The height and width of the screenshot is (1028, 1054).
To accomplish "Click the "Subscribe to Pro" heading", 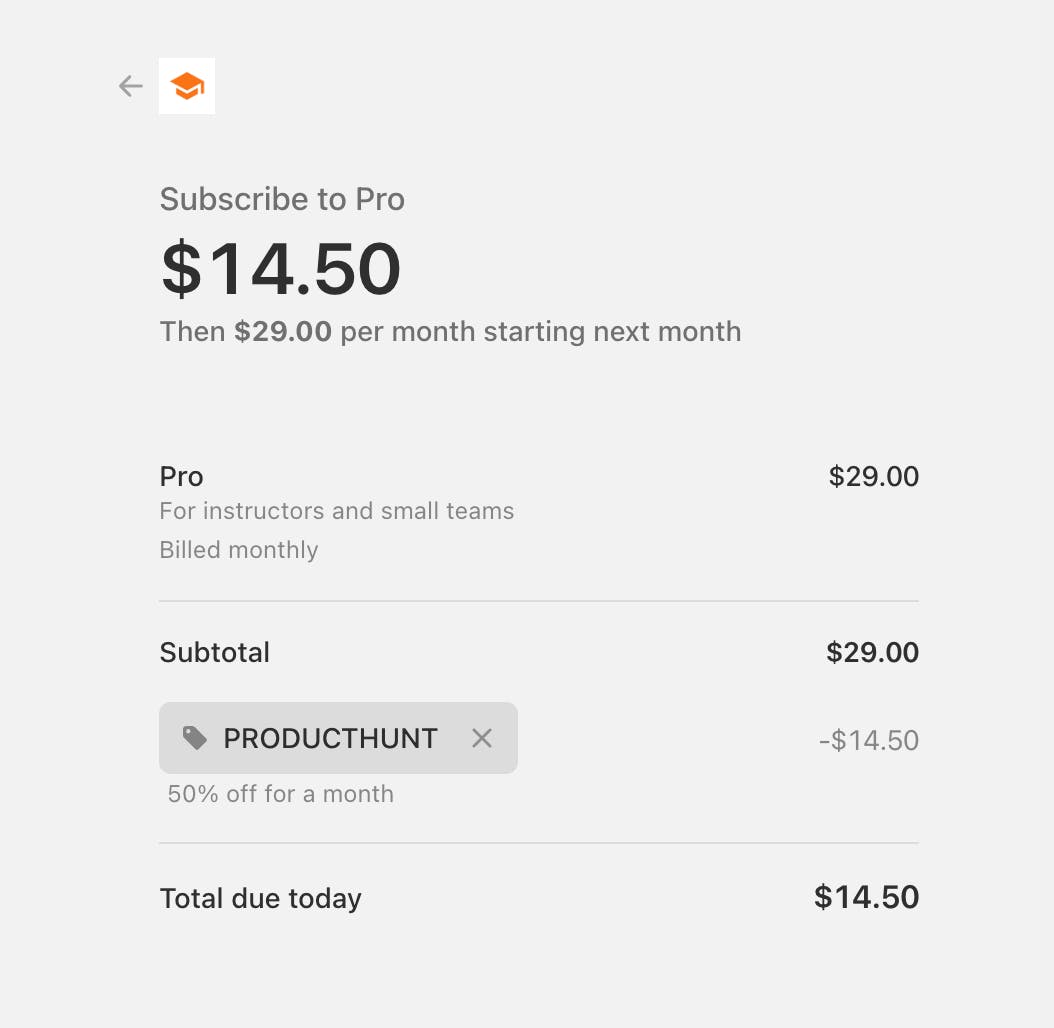I will [x=282, y=199].
